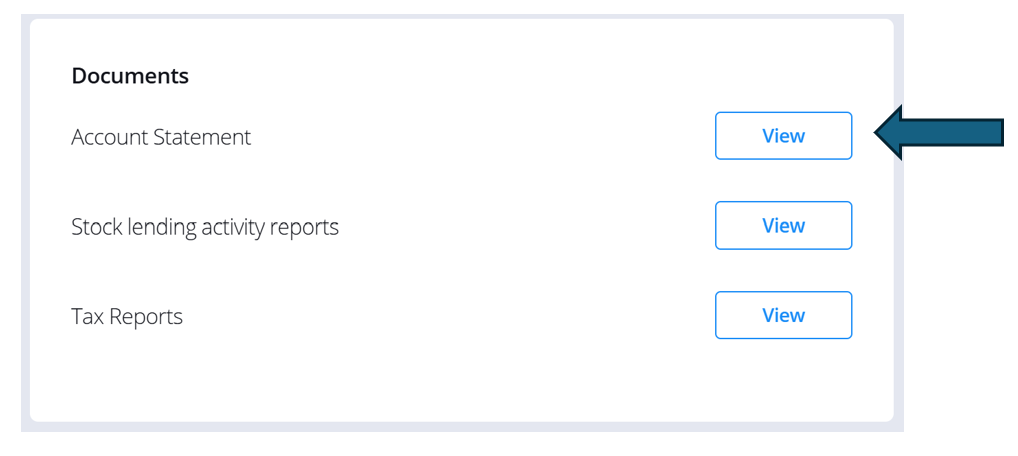Click the Account Statement label
Viewport: 1018px width, 456px height.
click(x=161, y=137)
